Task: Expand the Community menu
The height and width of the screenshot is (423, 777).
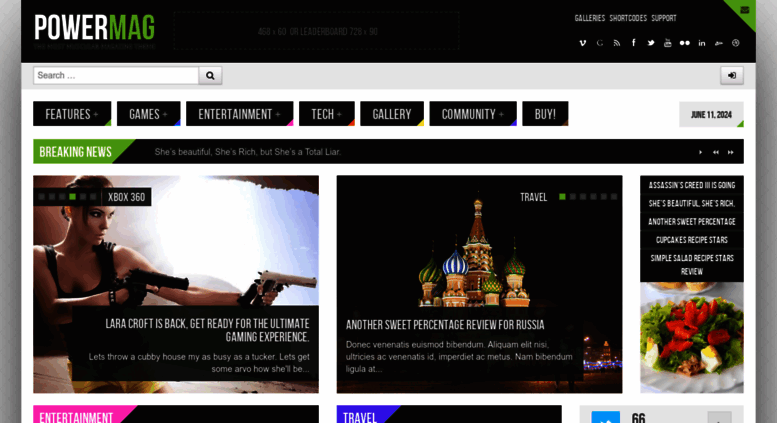Action: (473, 114)
